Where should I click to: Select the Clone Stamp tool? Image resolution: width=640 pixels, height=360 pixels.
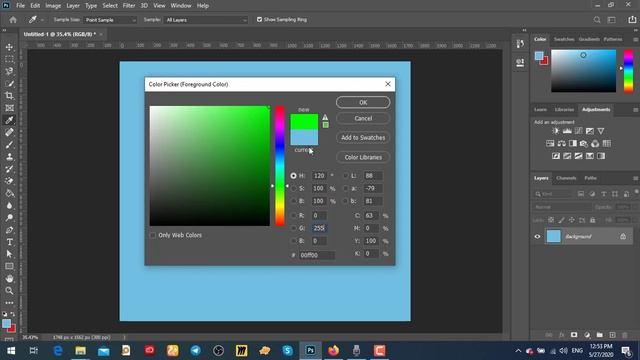click(x=9, y=157)
